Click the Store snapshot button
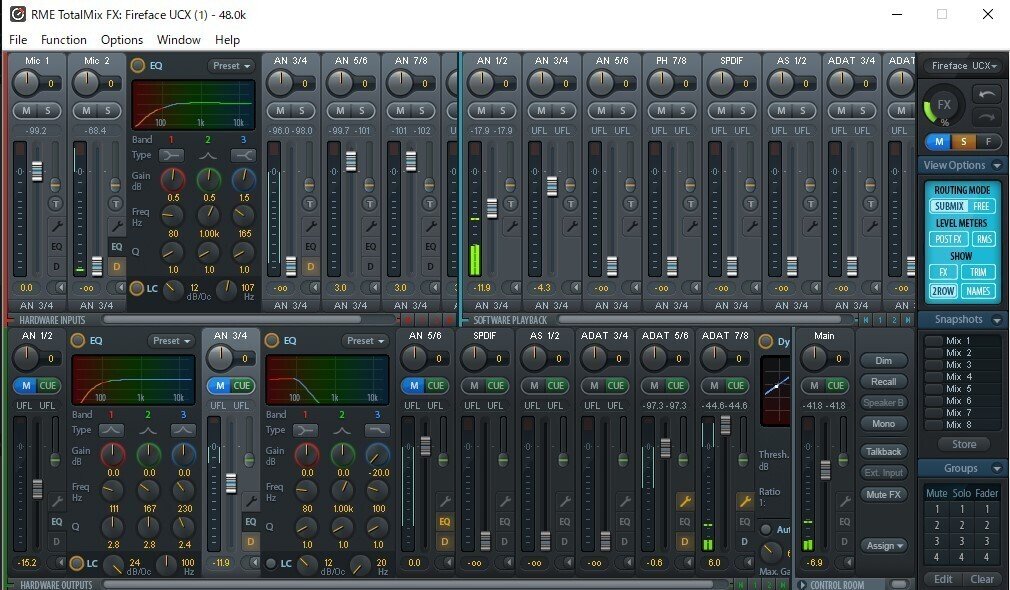Viewport: 1010px width, 590px height. click(964, 444)
